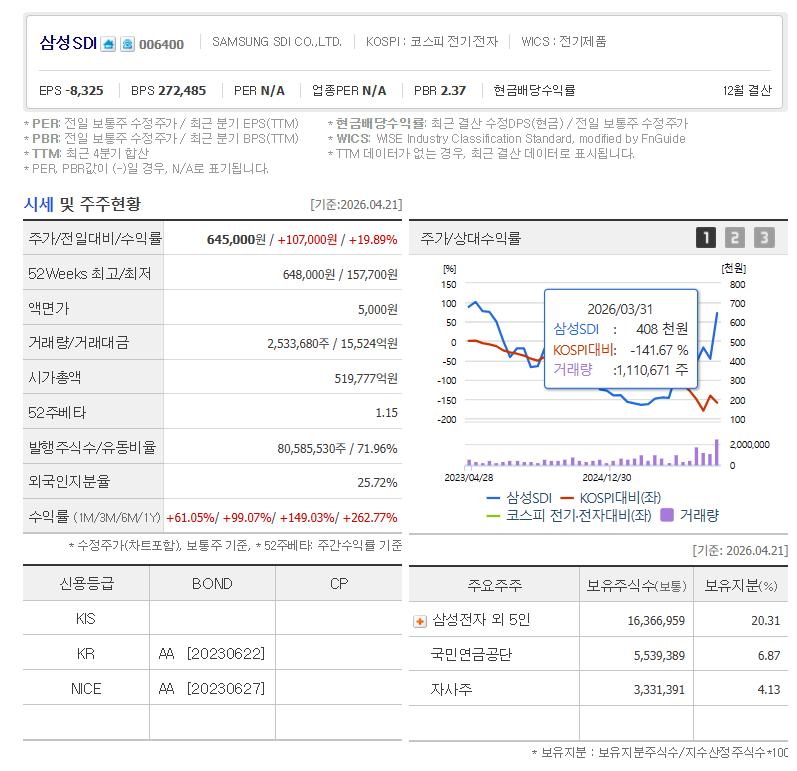The image size is (797, 771).
Task: Select the 삼성SDI company name heading
Action: click(x=68, y=43)
